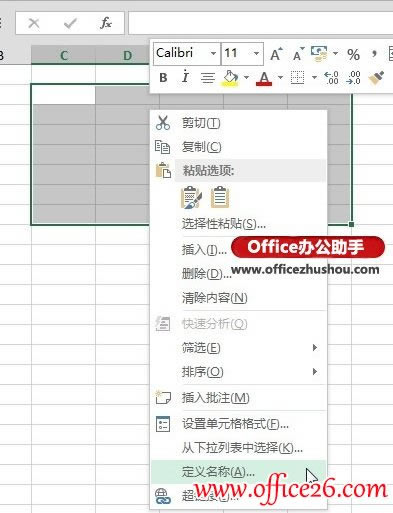Expand the borders dropdown arrow

tap(314, 77)
